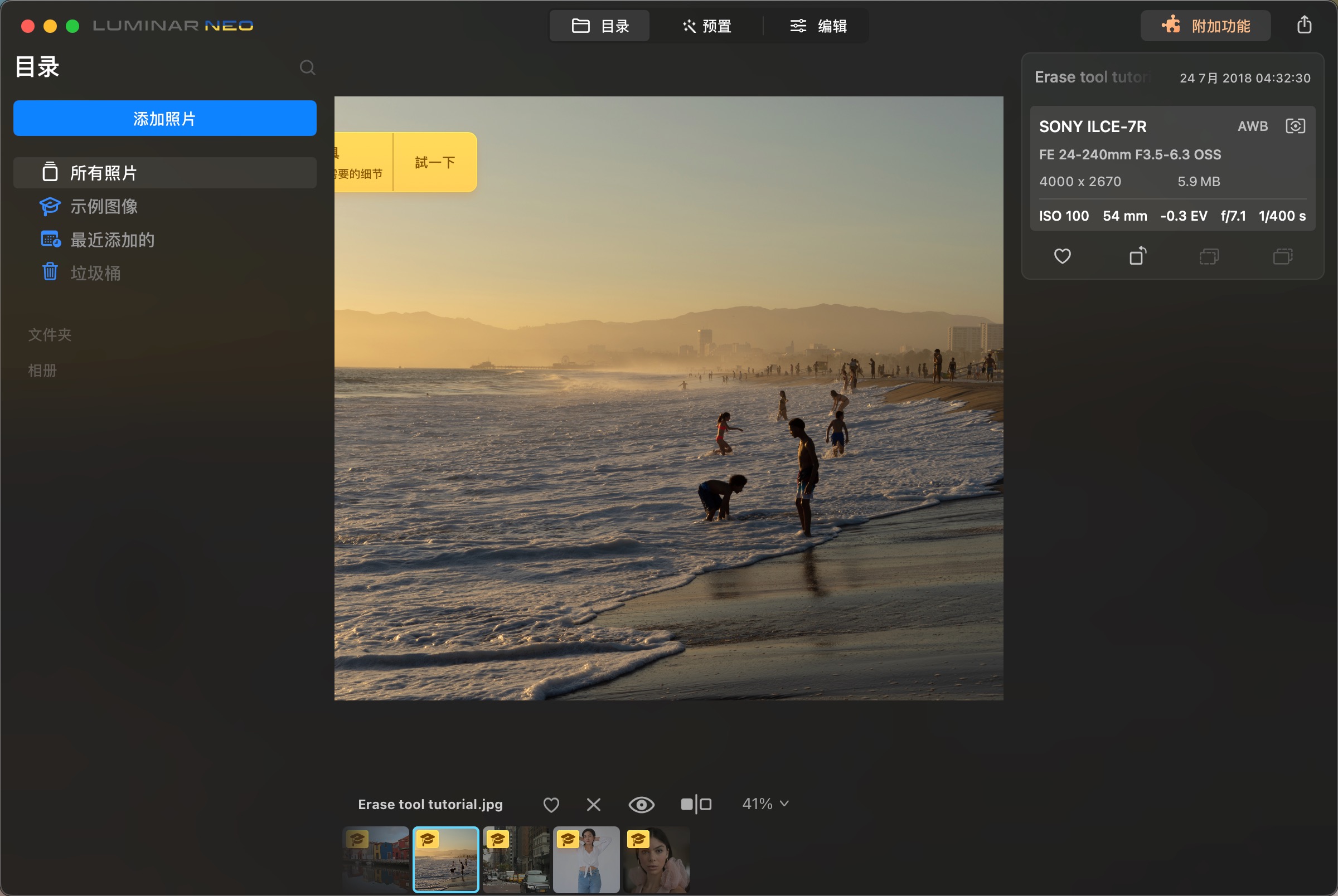The image size is (1338, 896).
Task: Click the camera metering icon in the info panel
Action: [1295, 126]
